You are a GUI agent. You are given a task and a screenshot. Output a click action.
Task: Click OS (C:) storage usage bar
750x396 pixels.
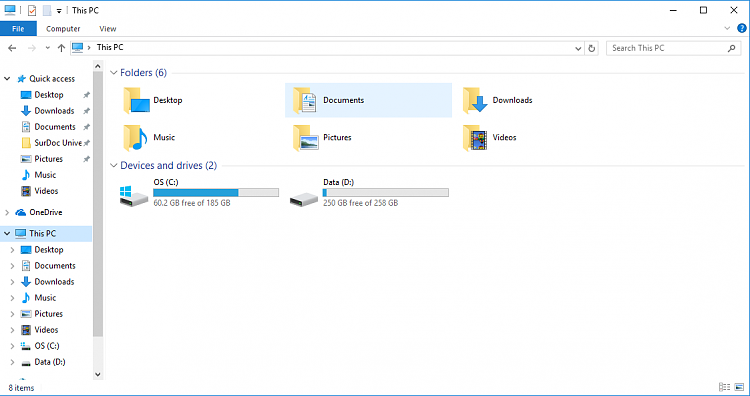pyautogui.click(x=216, y=192)
